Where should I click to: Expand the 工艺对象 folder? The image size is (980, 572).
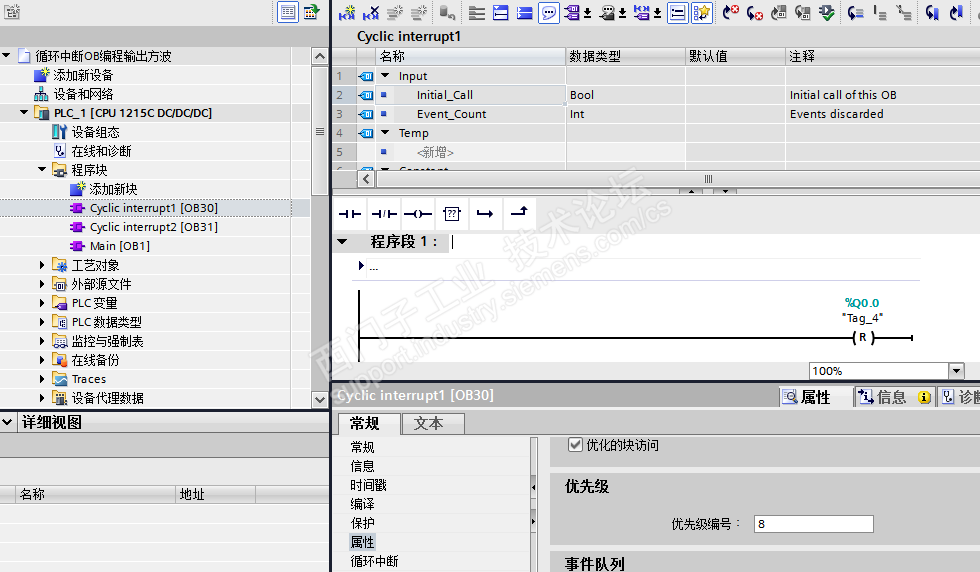[42, 265]
